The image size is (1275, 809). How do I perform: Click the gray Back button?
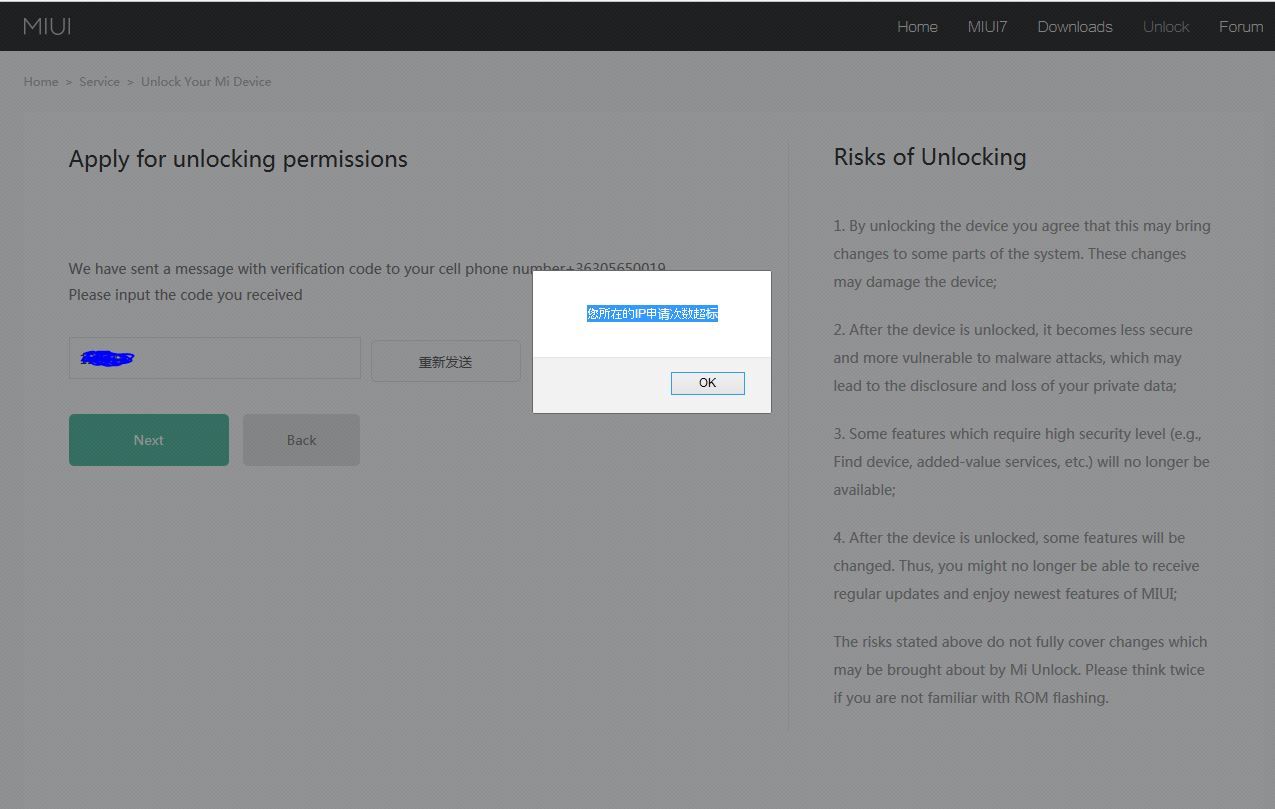click(x=301, y=440)
